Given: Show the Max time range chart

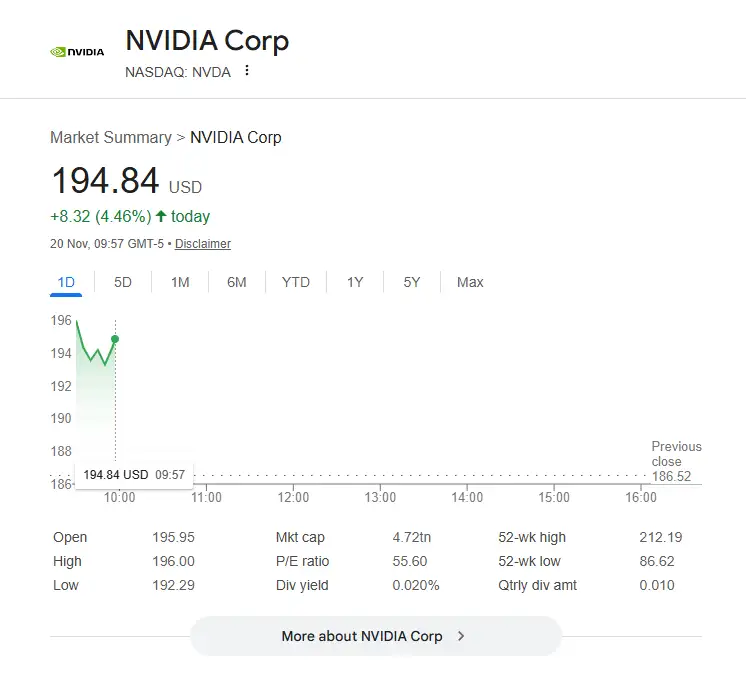Looking at the screenshot, I should 470,282.
